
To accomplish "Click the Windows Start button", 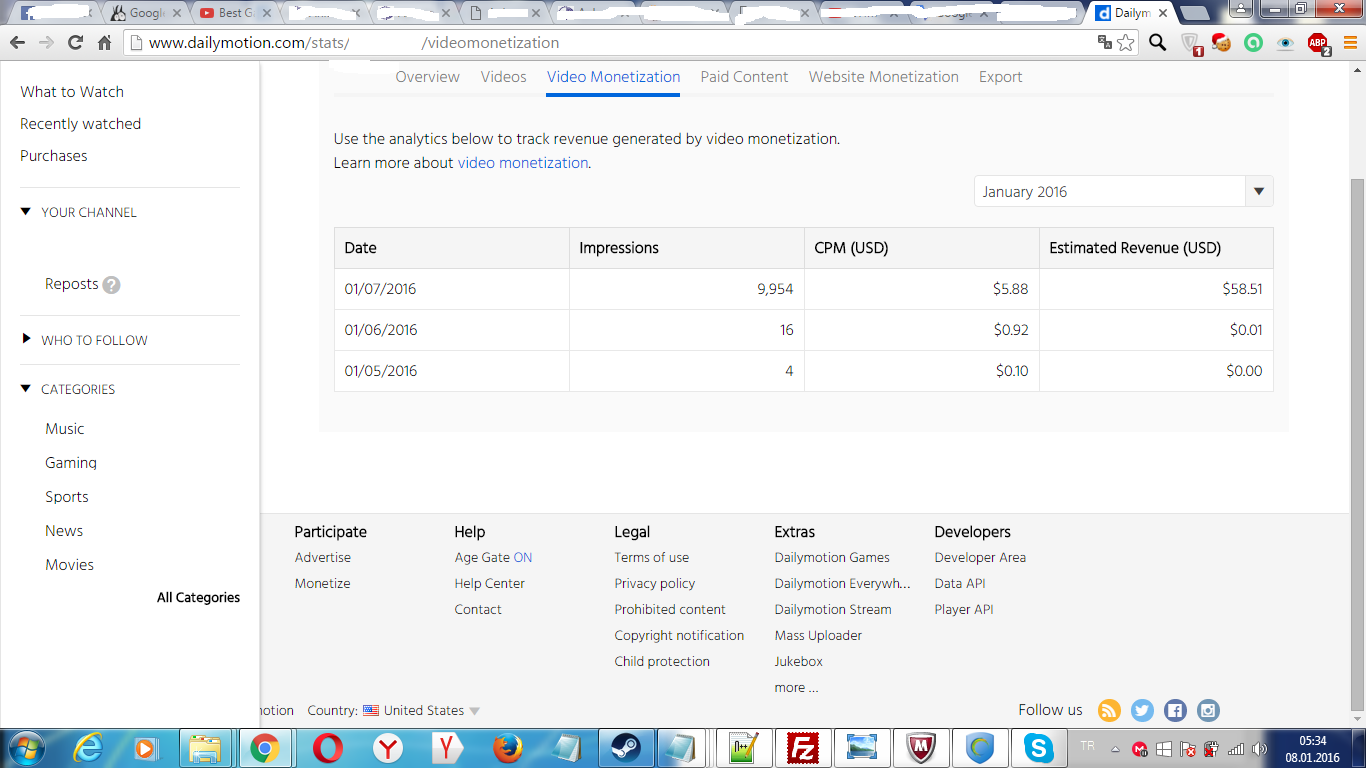I will pyautogui.click(x=25, y=748).
